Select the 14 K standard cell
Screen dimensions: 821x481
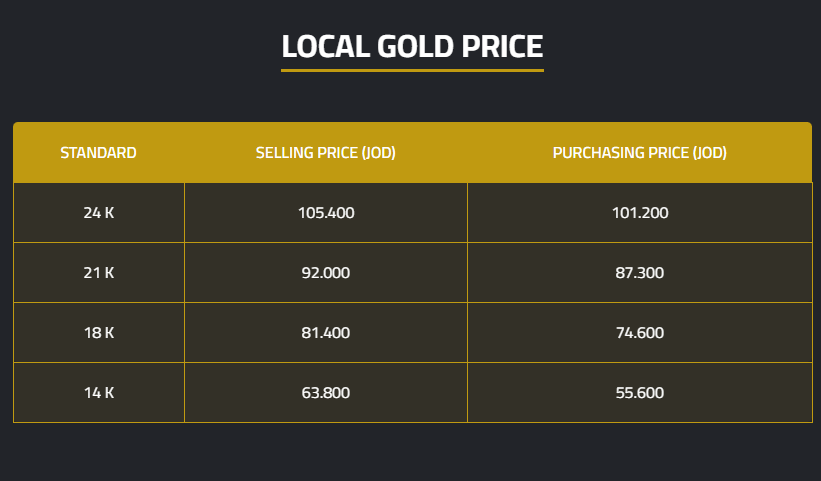click(x=98, y=393)
